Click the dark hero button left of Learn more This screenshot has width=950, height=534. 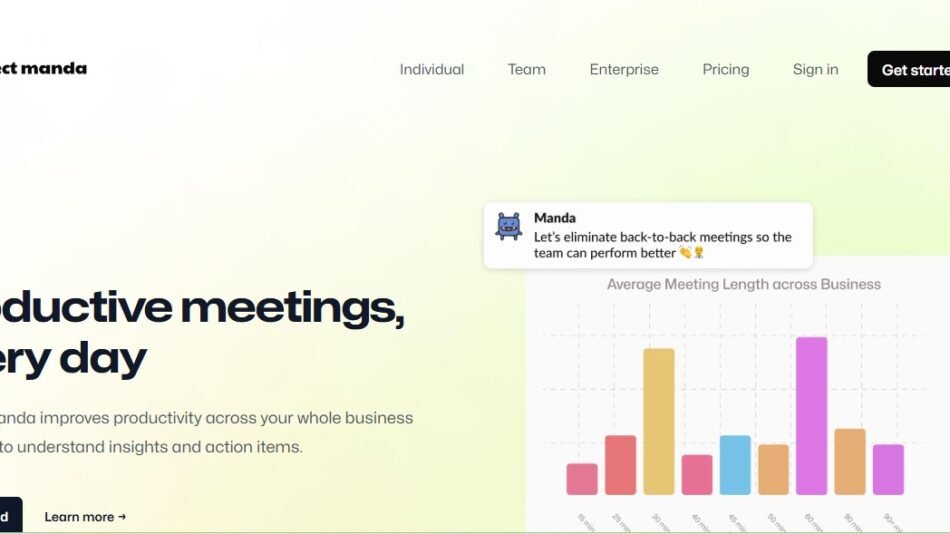(8, 516)
